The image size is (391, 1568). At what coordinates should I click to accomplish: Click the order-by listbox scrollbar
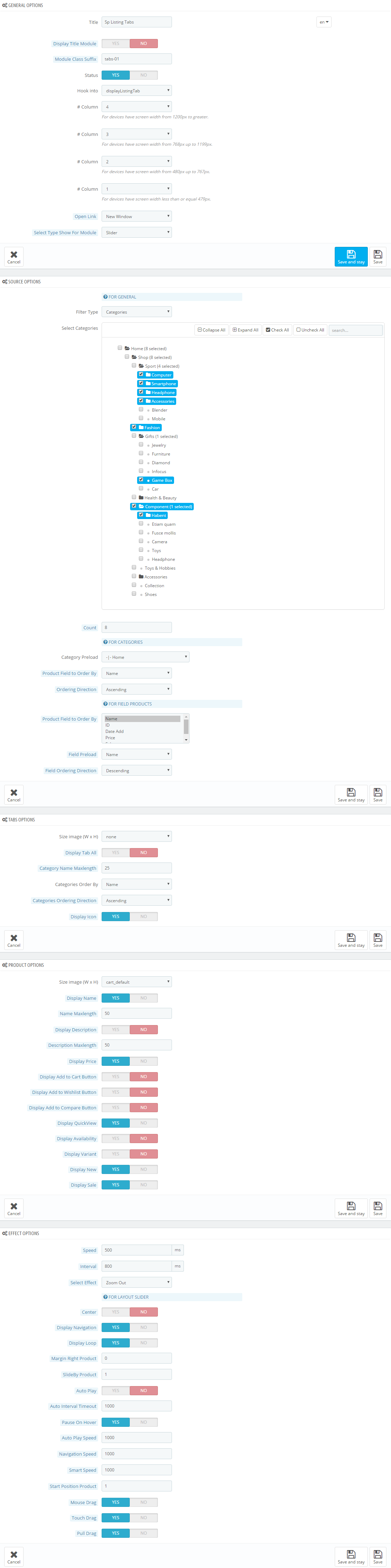click(186, 728)
